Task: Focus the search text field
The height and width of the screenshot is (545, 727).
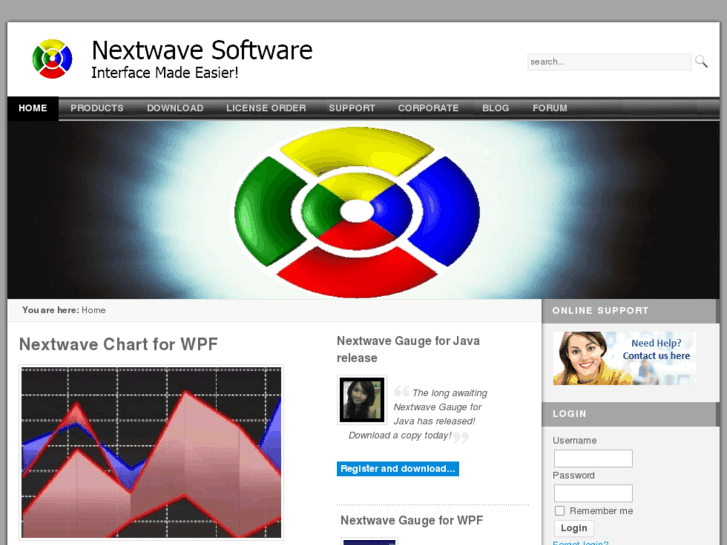Action: pyautogui.click(x=609, y=62)
